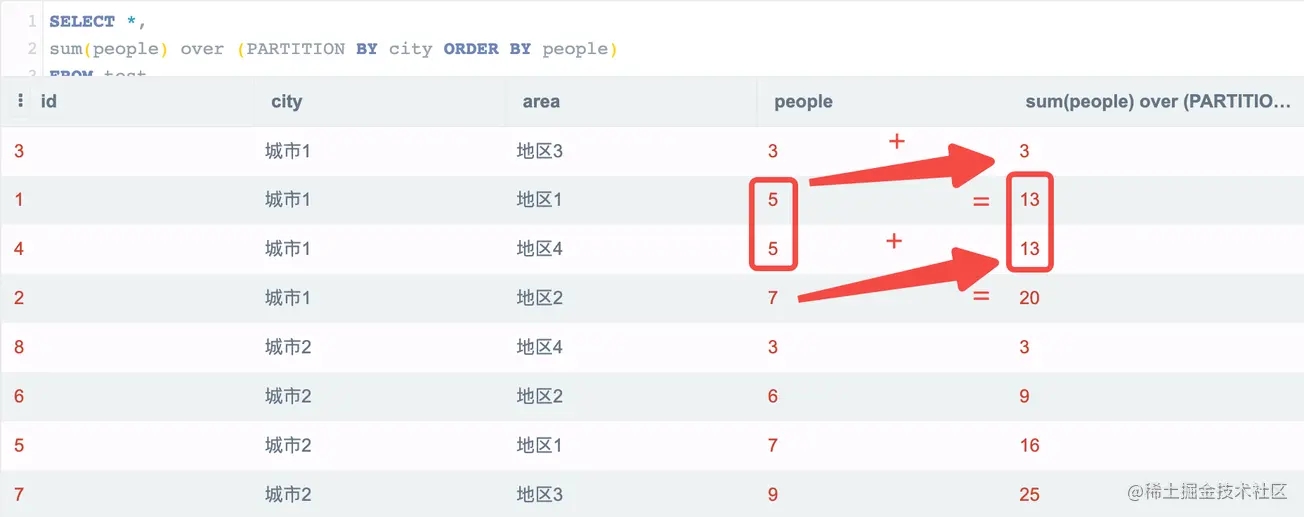
Task: Click line number 2 in the SQL editor
Action: click(x=32, y=48)
